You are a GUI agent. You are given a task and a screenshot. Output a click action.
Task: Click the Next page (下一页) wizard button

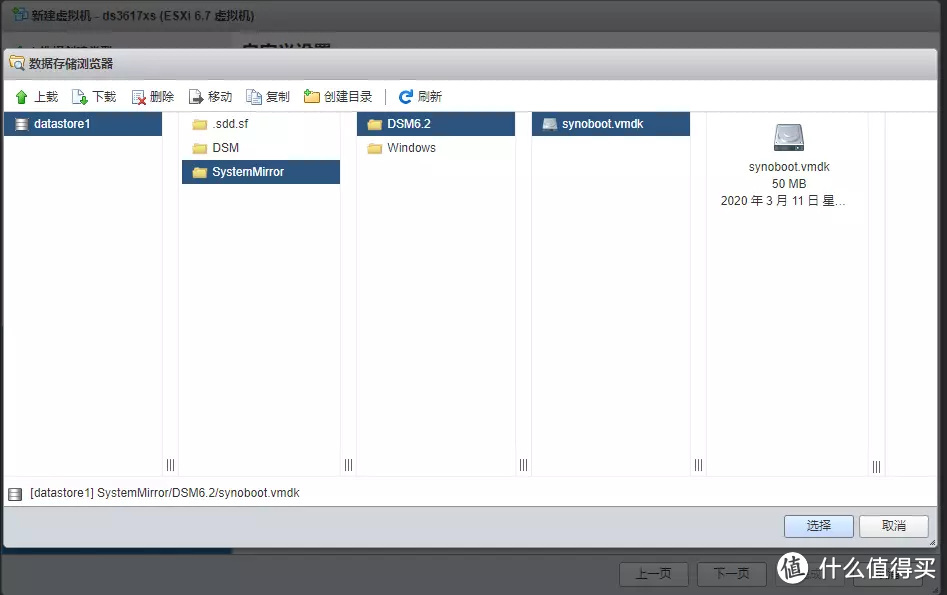coord(731,574)
